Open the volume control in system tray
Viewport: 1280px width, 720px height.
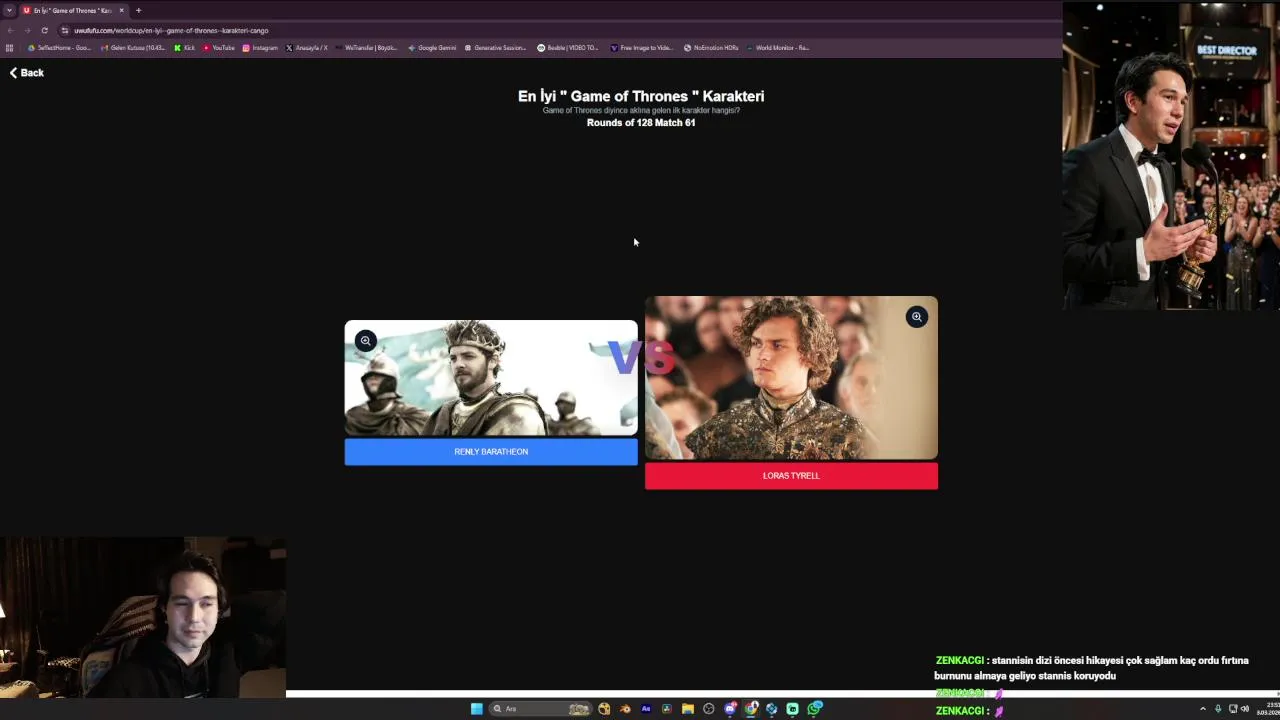point(1245,709)
